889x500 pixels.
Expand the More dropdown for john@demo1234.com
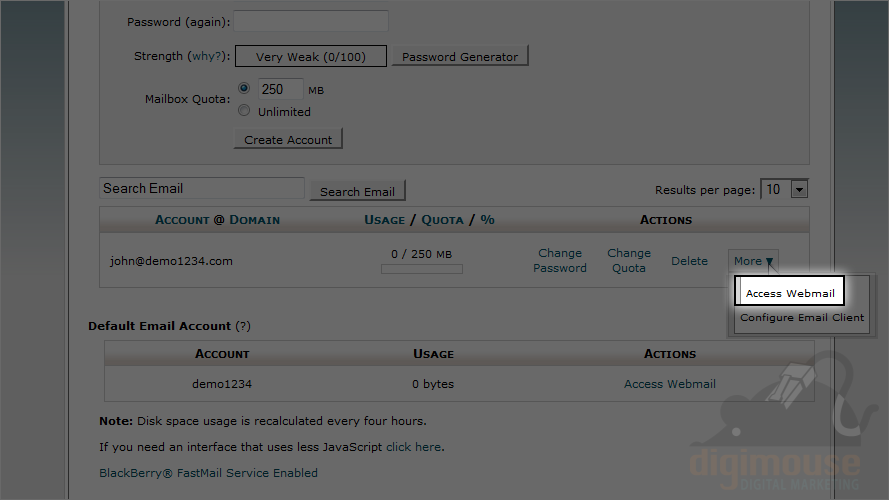753,261
